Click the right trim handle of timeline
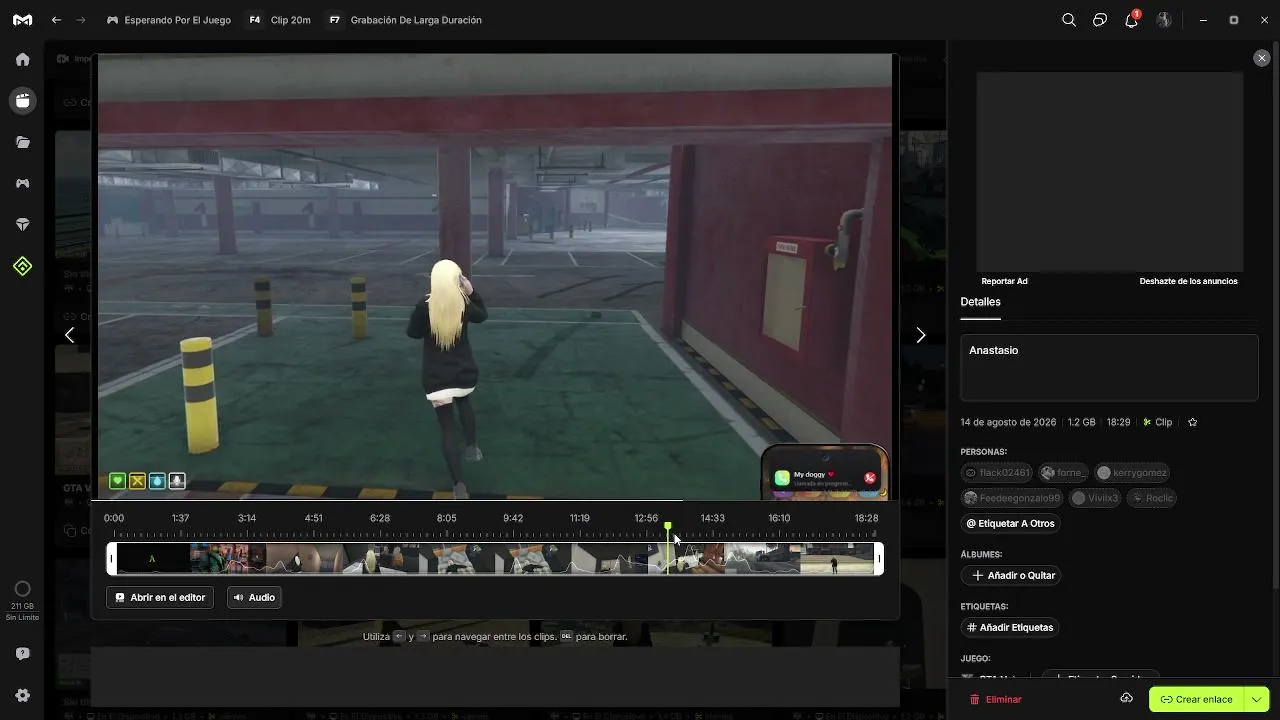 click(879, 558)
